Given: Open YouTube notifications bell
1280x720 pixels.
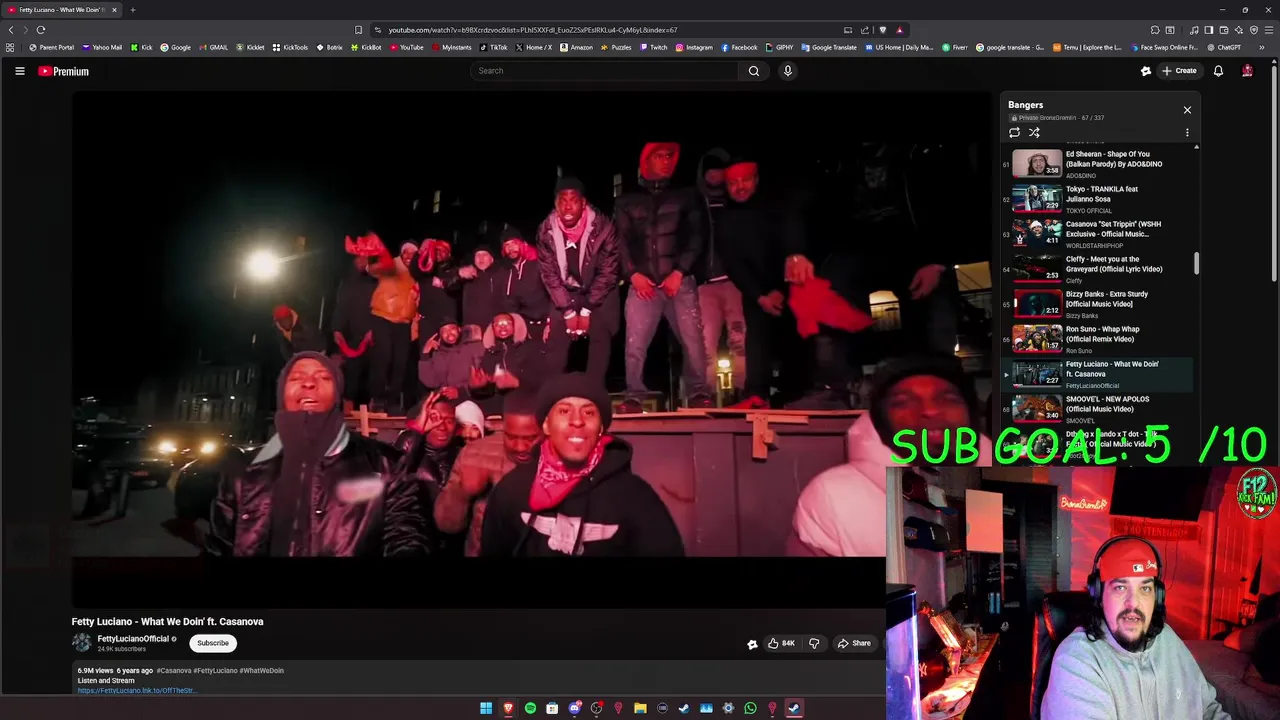Looking at the screenshot, I should [1218, 71].
